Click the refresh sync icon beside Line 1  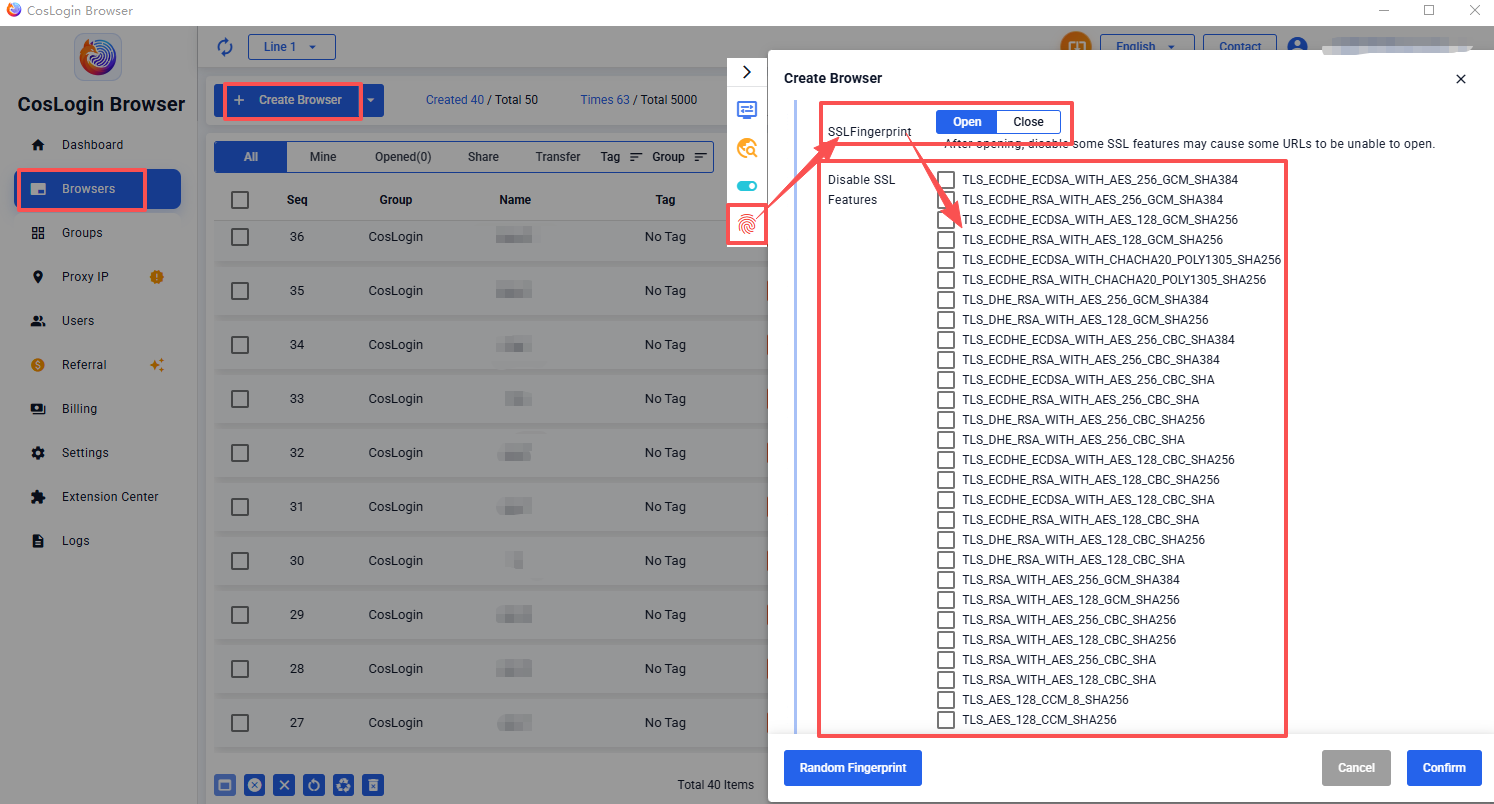coord(225,47)
